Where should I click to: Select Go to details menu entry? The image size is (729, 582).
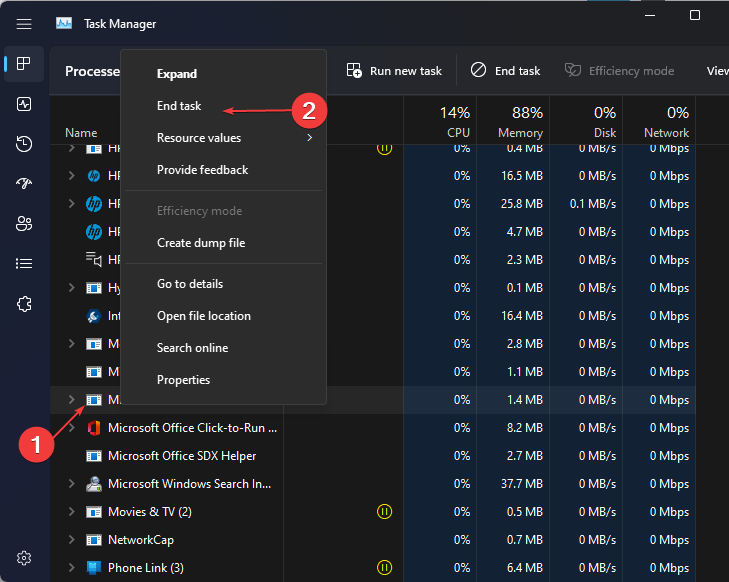pos(224,284)
